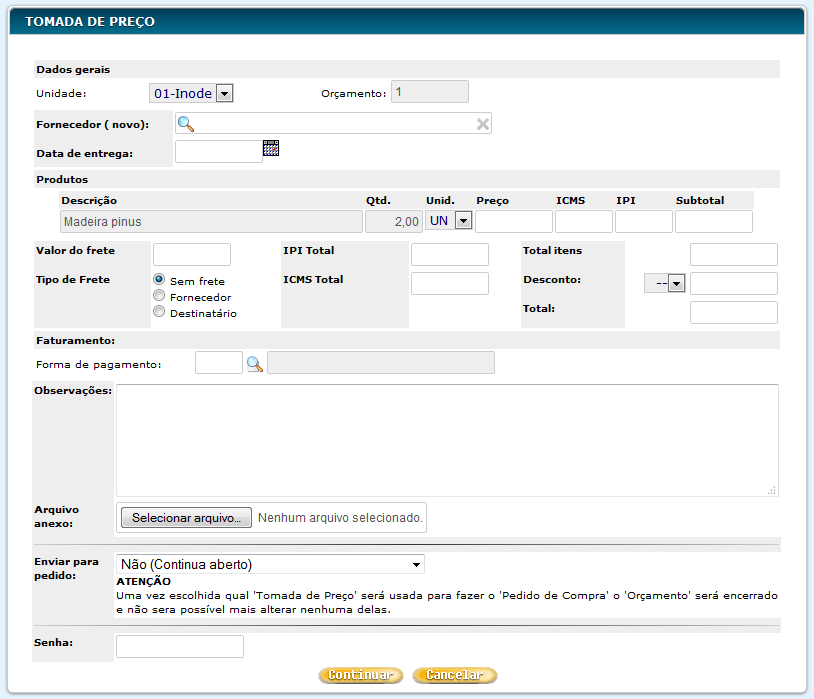Click the product Preço input field
Viewport: 814px width, 699px height.
(x=513, y=221)
